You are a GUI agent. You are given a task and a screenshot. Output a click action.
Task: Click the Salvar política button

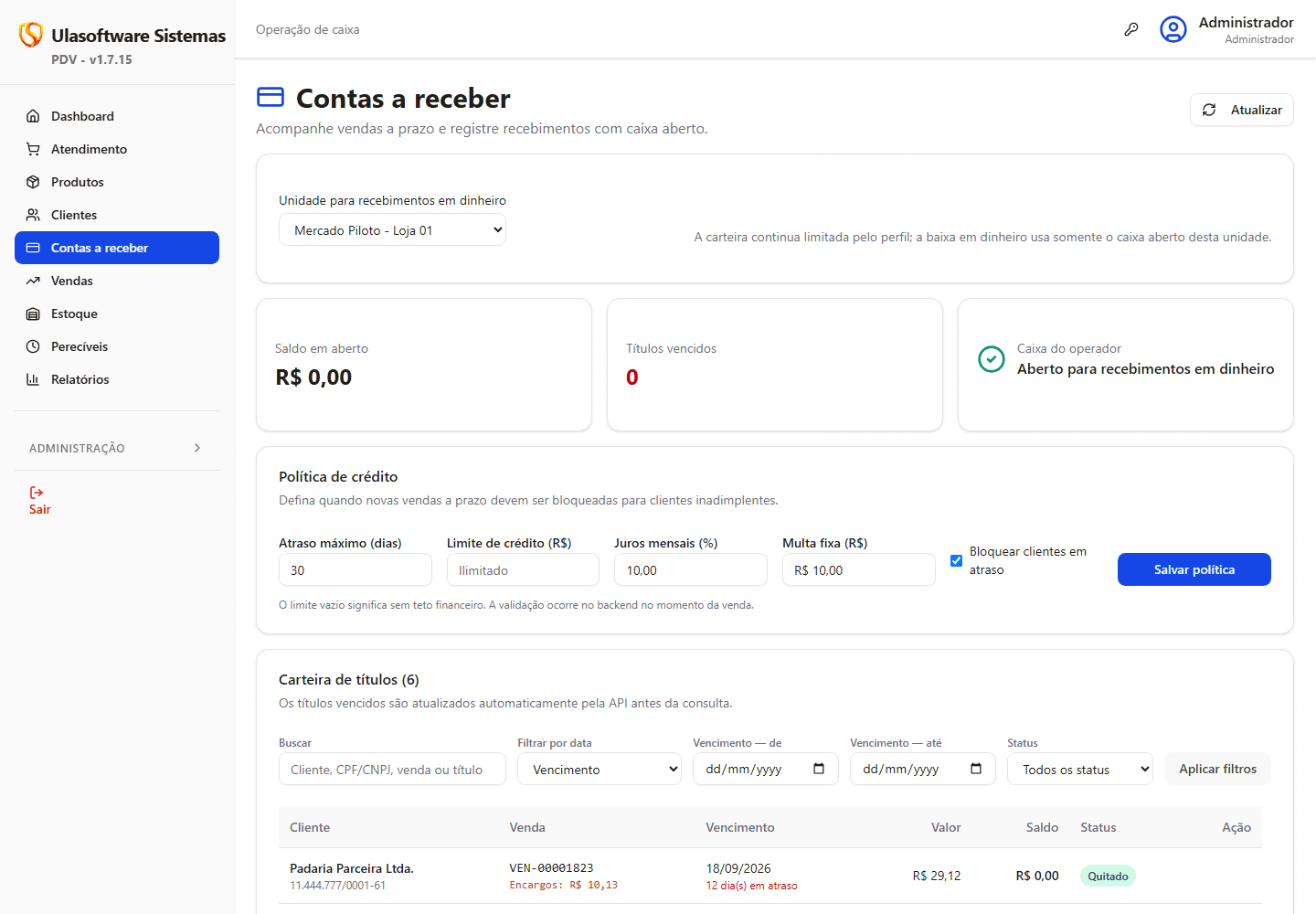click(x=1194, y=569)
